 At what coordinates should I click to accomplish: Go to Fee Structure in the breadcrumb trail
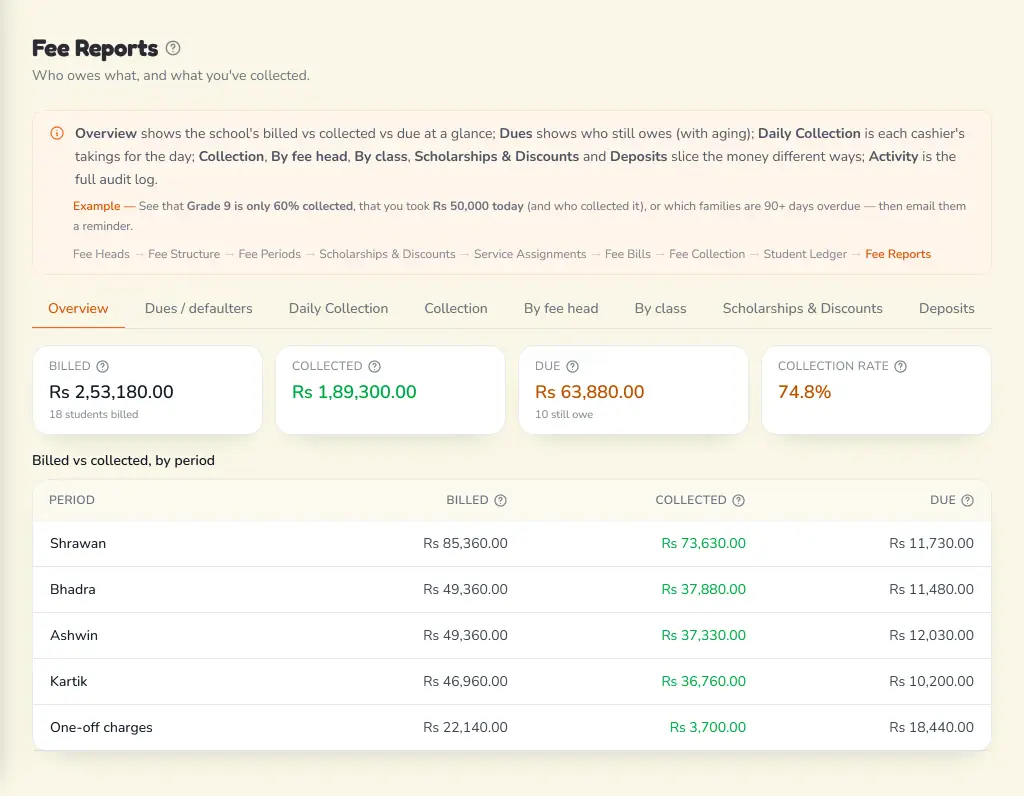184,254
